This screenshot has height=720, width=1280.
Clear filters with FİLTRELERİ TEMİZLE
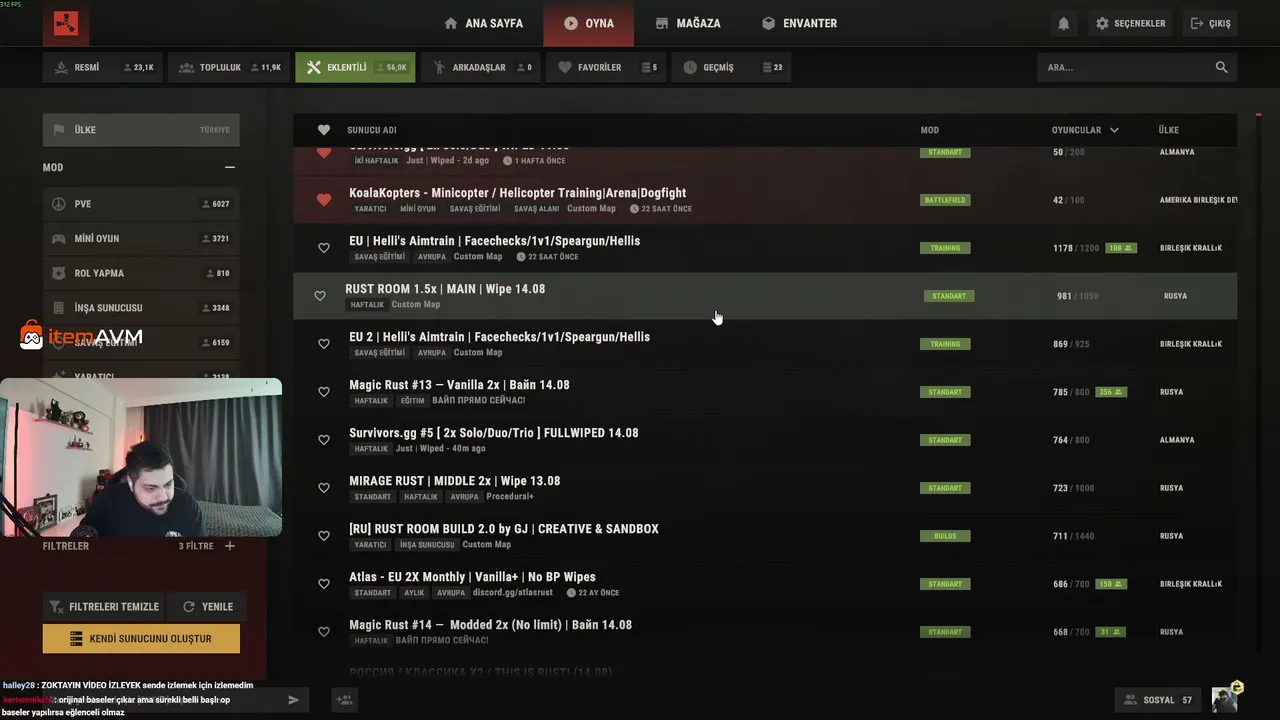tap(103, 607)
